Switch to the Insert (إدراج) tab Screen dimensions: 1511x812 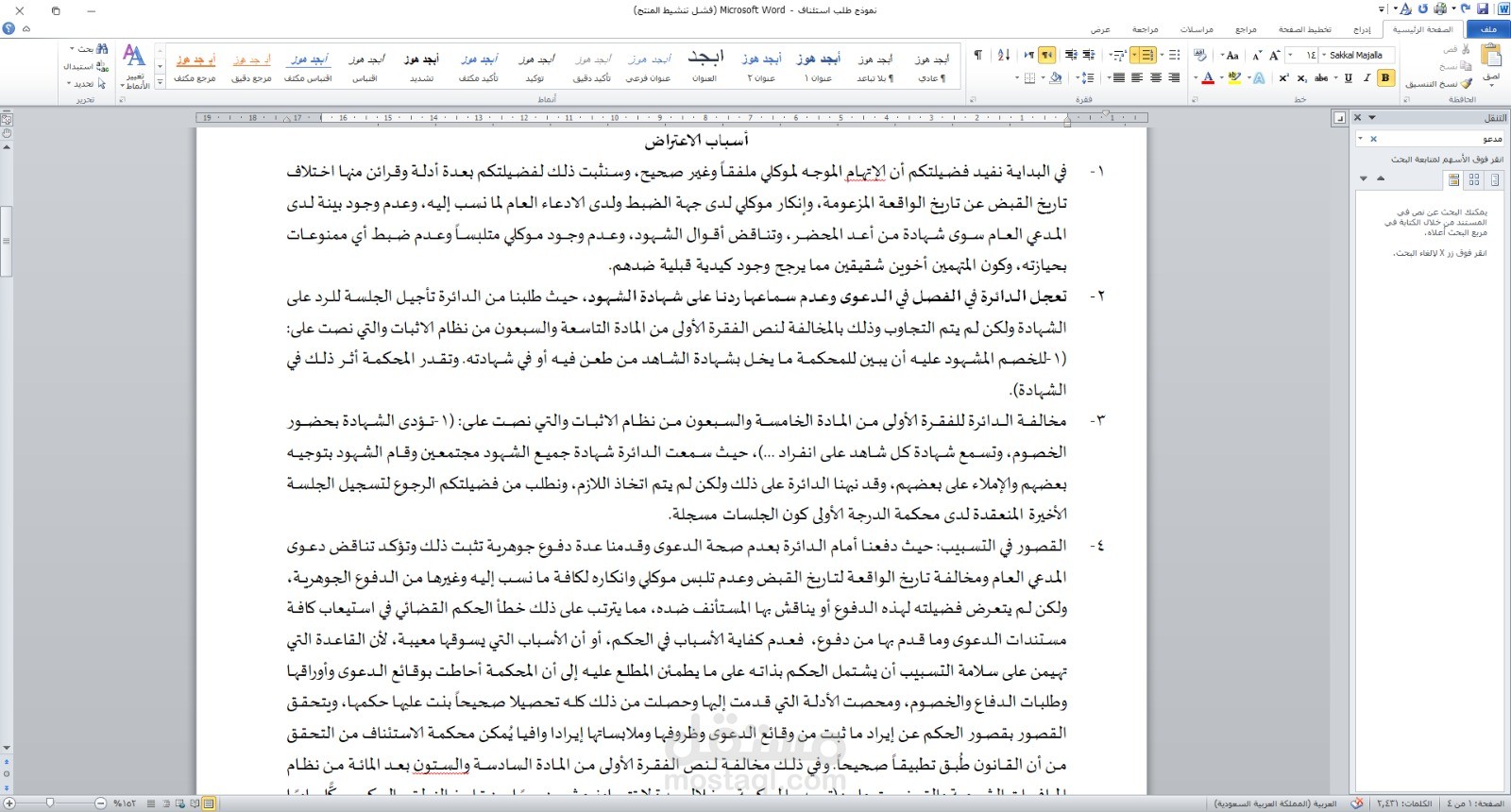pyautogui.click(x=1362, y=30)
